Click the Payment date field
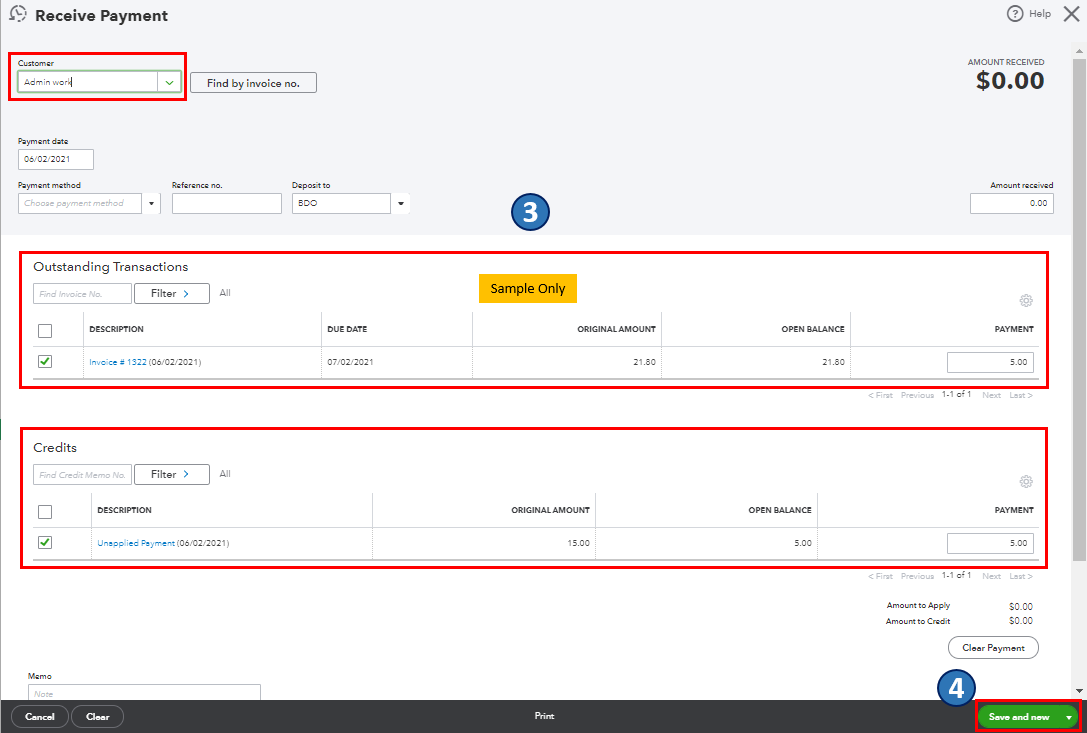This screenshot has height=733, width=1087. tap(55, 159)
